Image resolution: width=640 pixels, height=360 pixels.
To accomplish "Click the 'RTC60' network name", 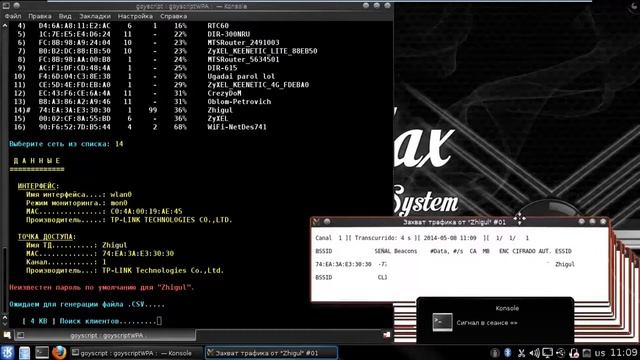I will (218, 26).
